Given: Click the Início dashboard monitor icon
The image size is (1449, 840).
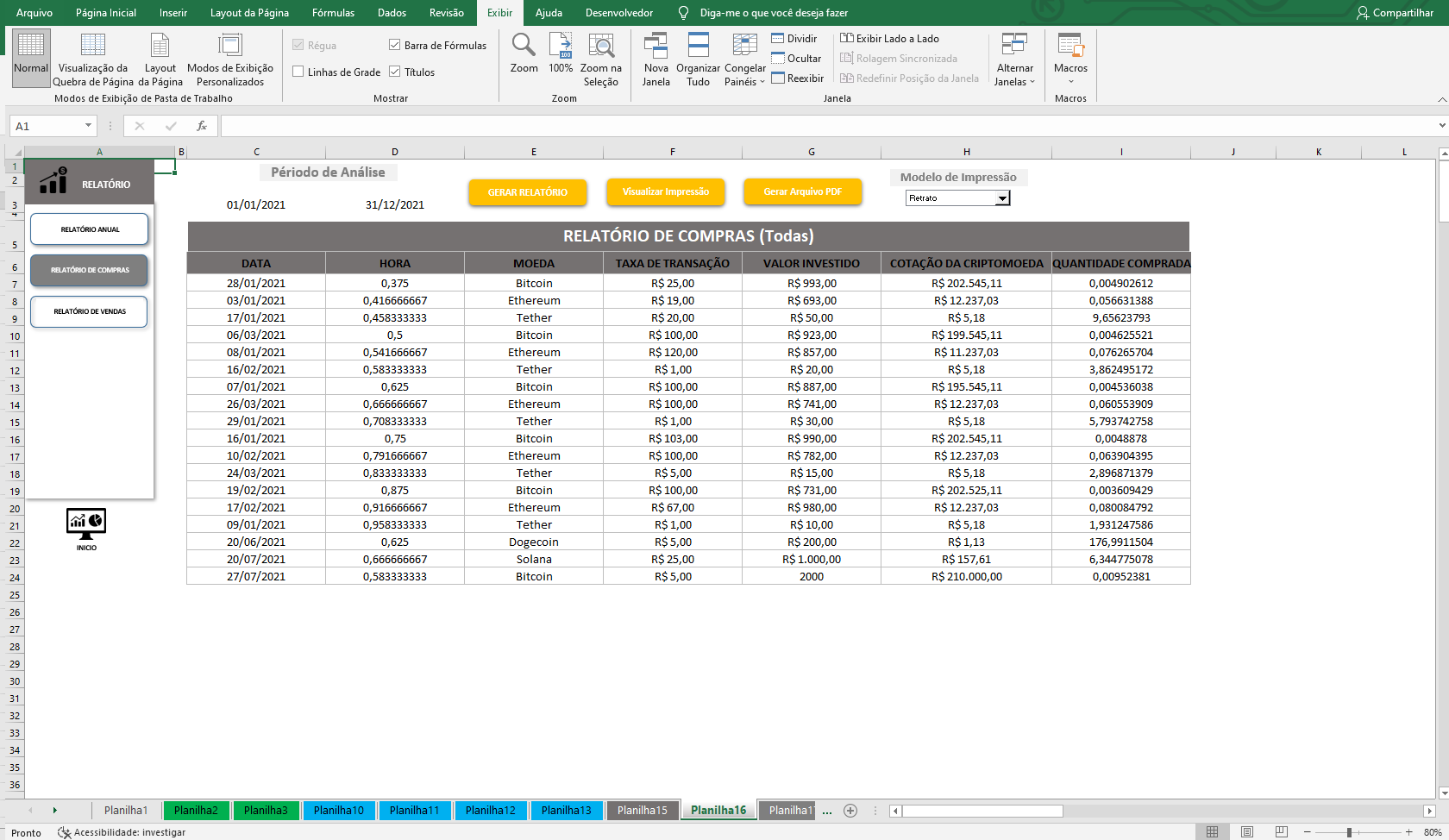Looking at the screenshot, I should point(86,523).
